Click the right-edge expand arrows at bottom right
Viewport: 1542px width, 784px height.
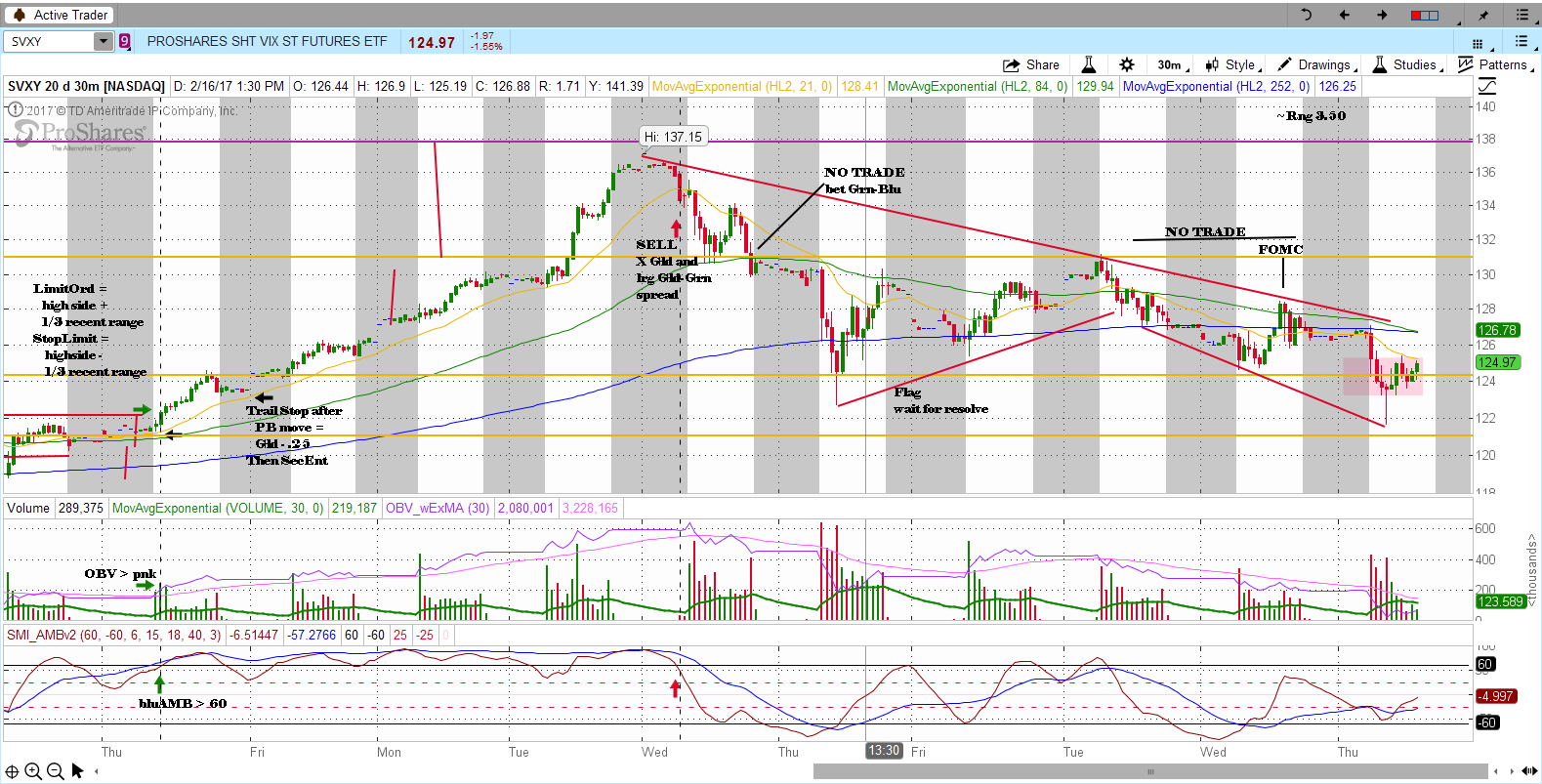(1529, 771)
